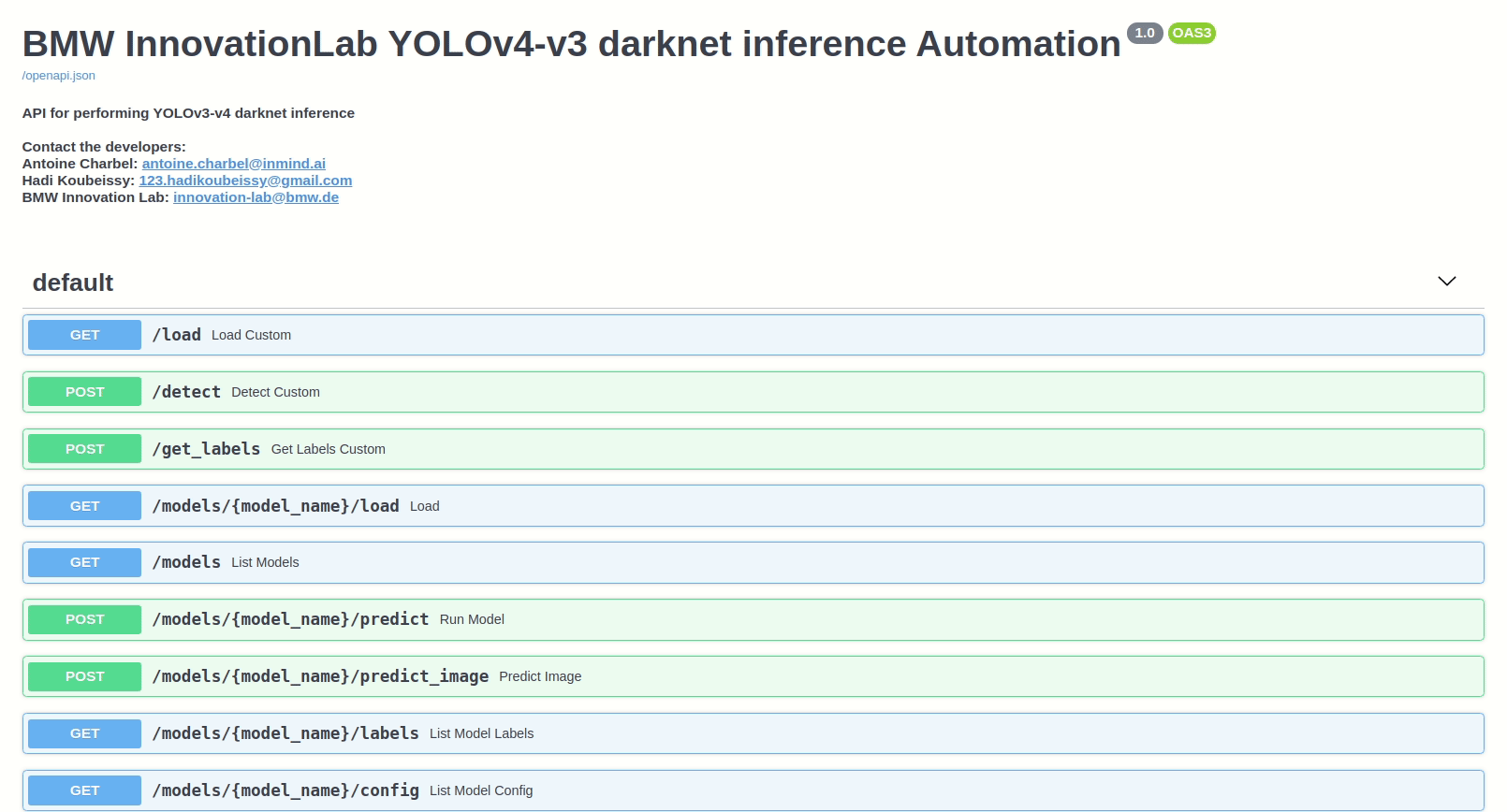The width and height of the screenshot is (1507, 812).
Task: Click the OAS3 version badge
Action: 1192,33
